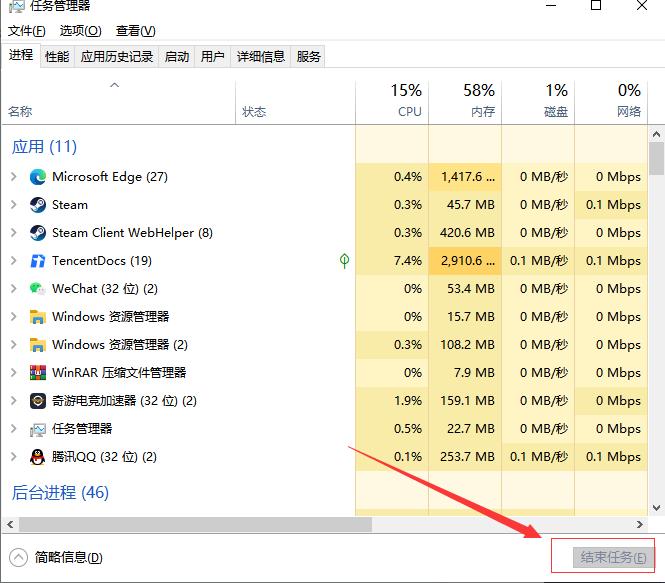
Task: Click the Microsoft Edge app icon
Action: point(38,177)
